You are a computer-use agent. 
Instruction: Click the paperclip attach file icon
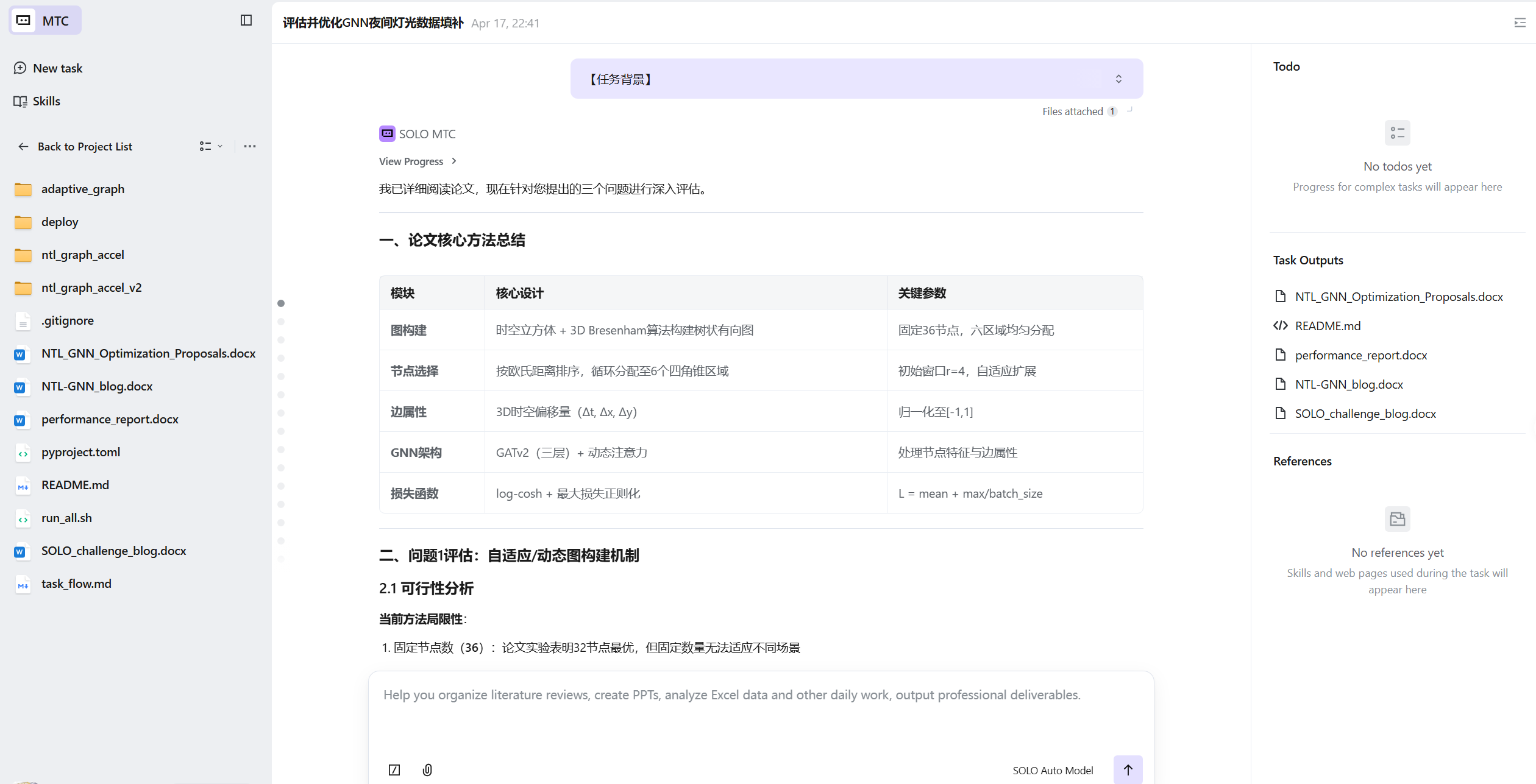427,770
